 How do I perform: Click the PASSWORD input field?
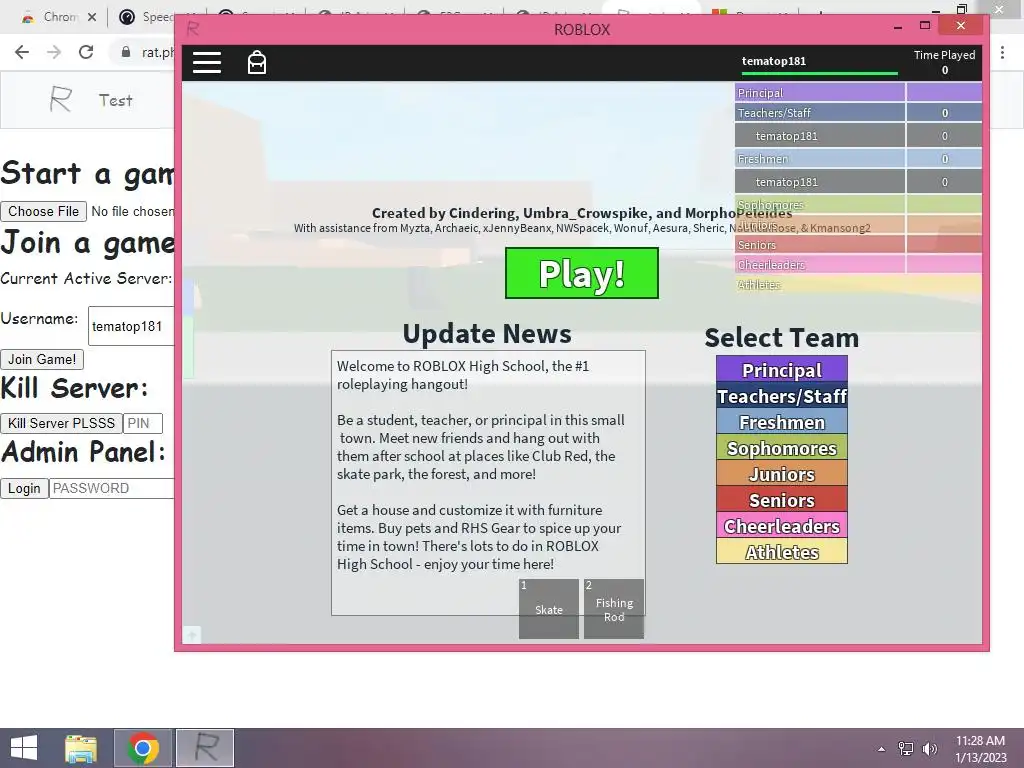[112, 488]
